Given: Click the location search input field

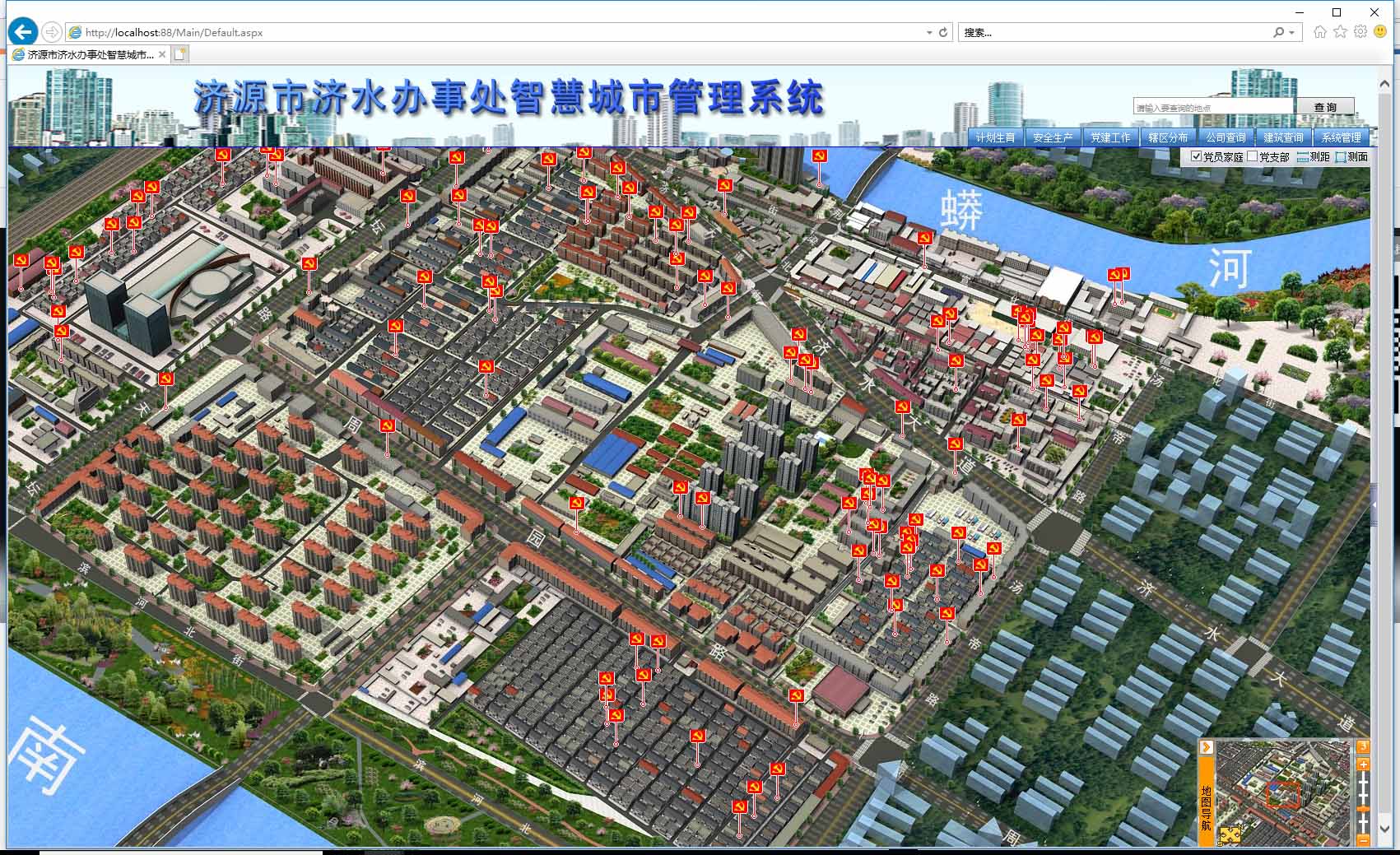Looking at the screenshot, I should (x=1214, y=105).
